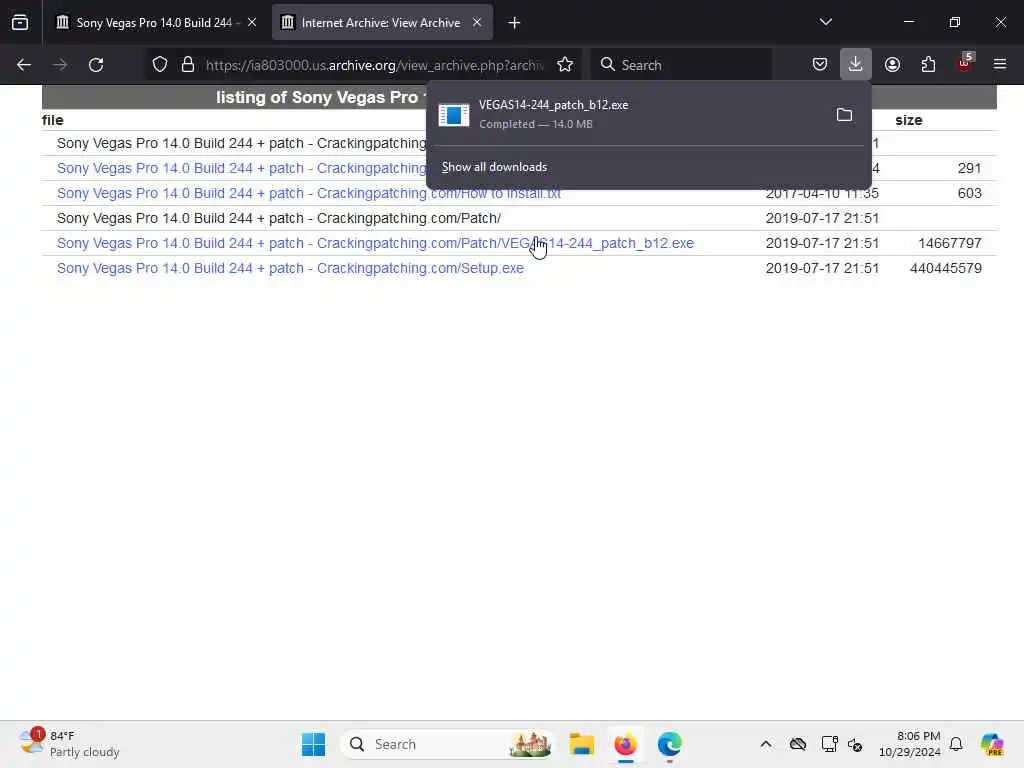
Task: Open the network display tray icon
Action: coord(829,744)
